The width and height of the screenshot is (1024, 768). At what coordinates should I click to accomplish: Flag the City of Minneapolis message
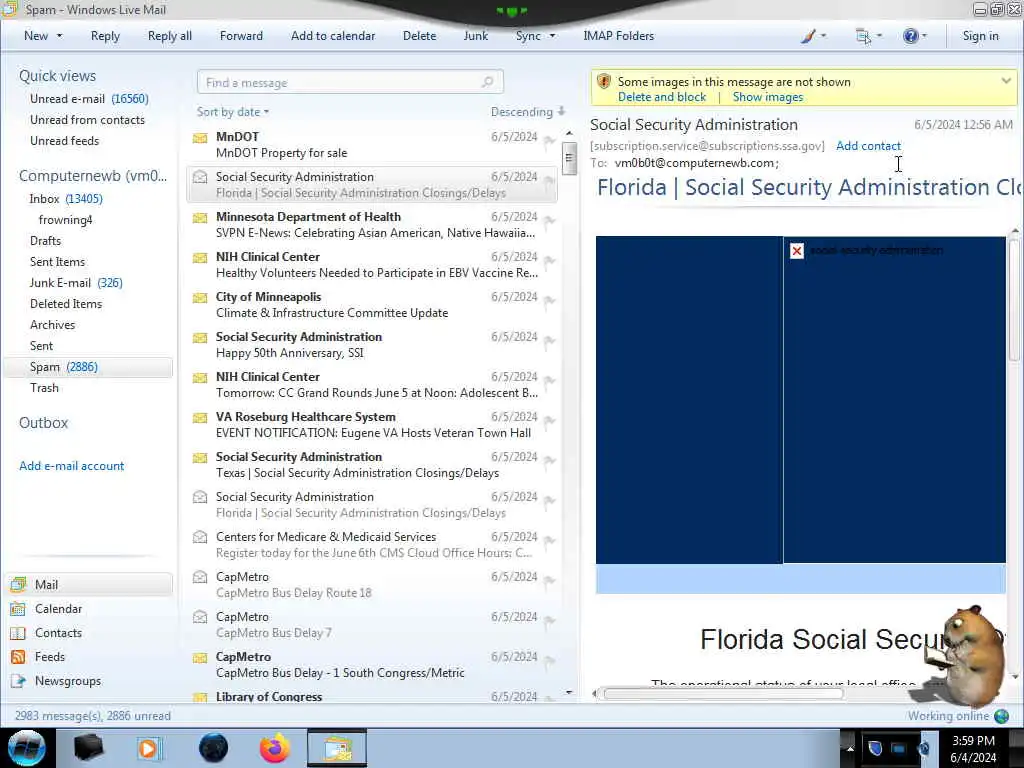coord(550,300)
